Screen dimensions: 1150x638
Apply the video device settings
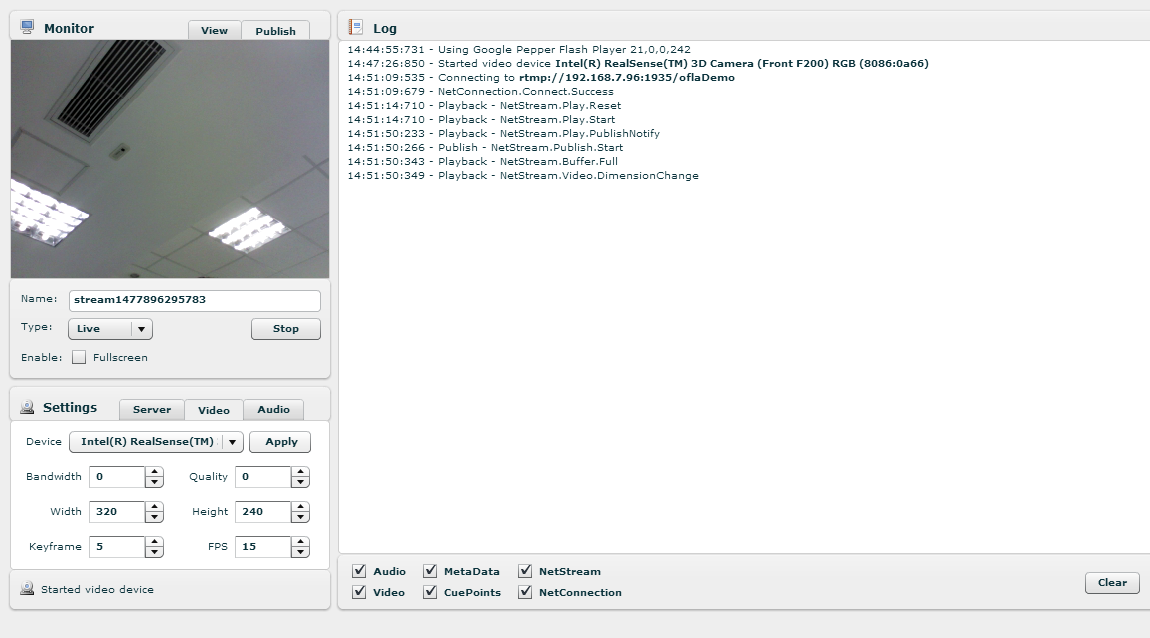(x=281, y=441)
